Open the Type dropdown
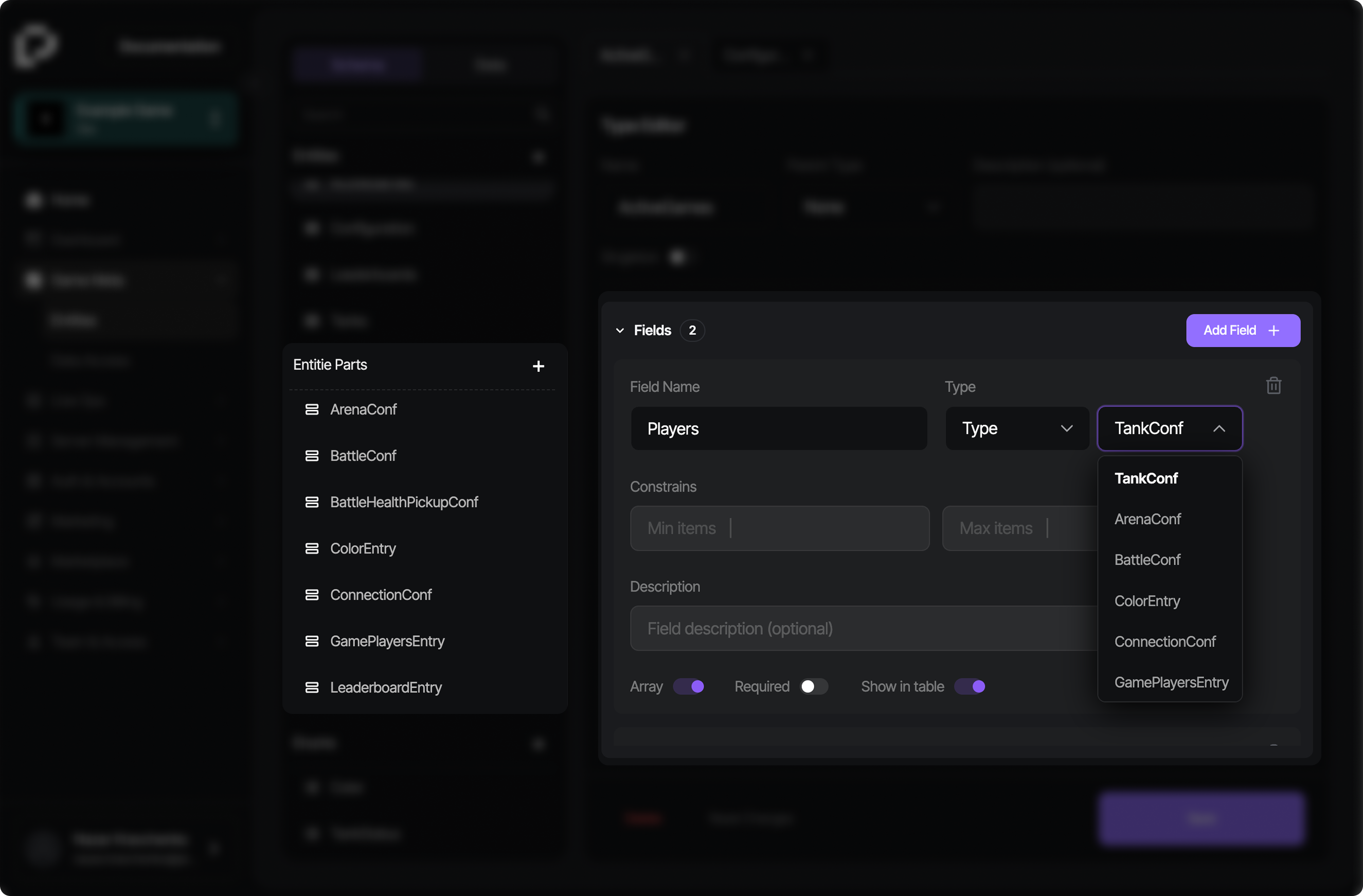The image size is (1363, 896). [x=1016, y=428]
